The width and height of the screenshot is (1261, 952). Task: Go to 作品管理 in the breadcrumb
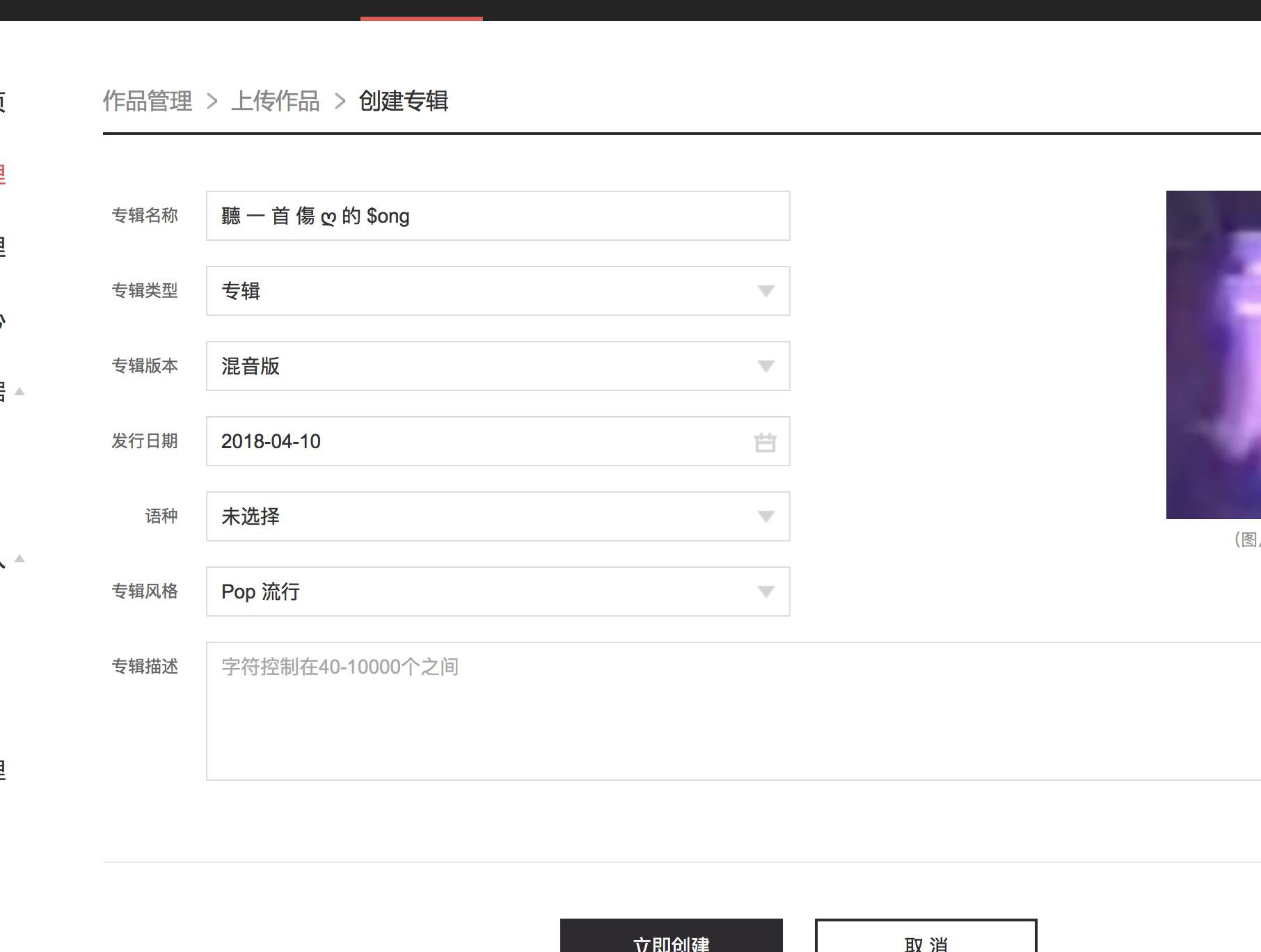pos(148,102)
